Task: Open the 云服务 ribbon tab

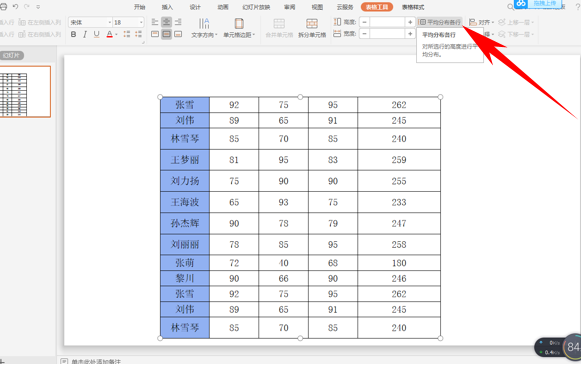Action: tap(345, 7)
